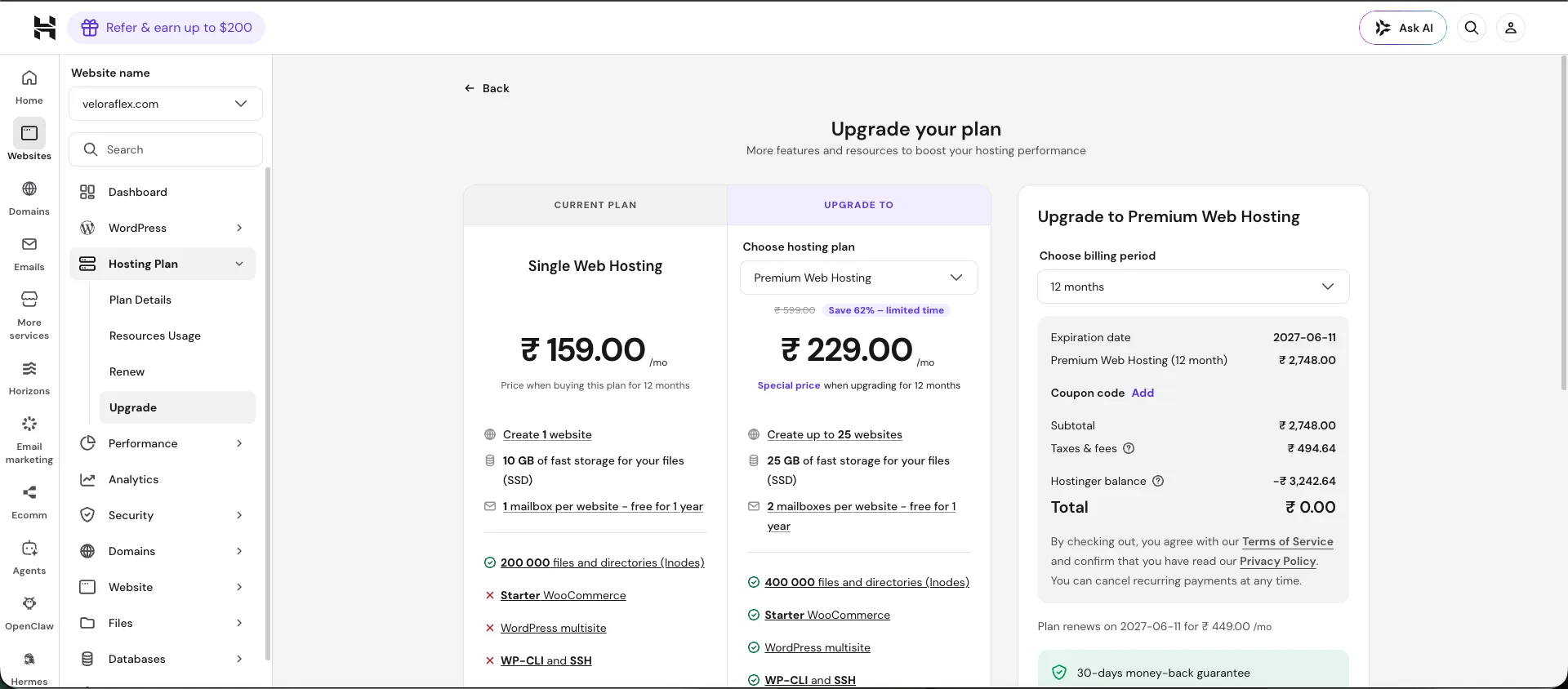Click the Dashboard grid icon
The image size is (1568, 689).
pos(87,192)
